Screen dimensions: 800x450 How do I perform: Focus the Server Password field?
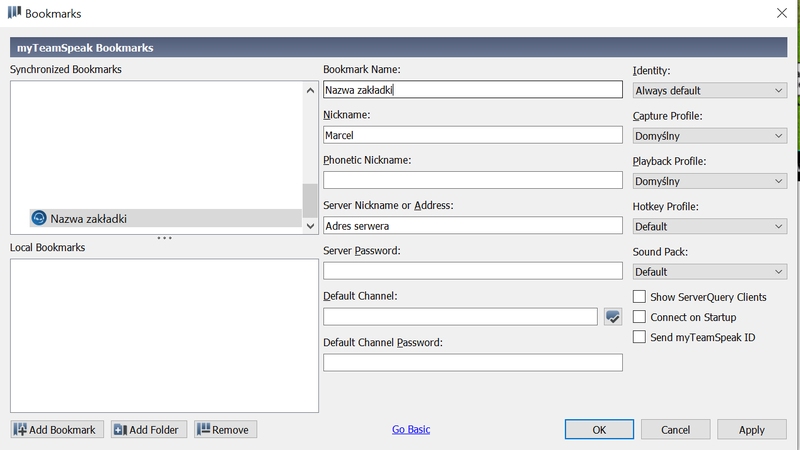pos(472,271)
